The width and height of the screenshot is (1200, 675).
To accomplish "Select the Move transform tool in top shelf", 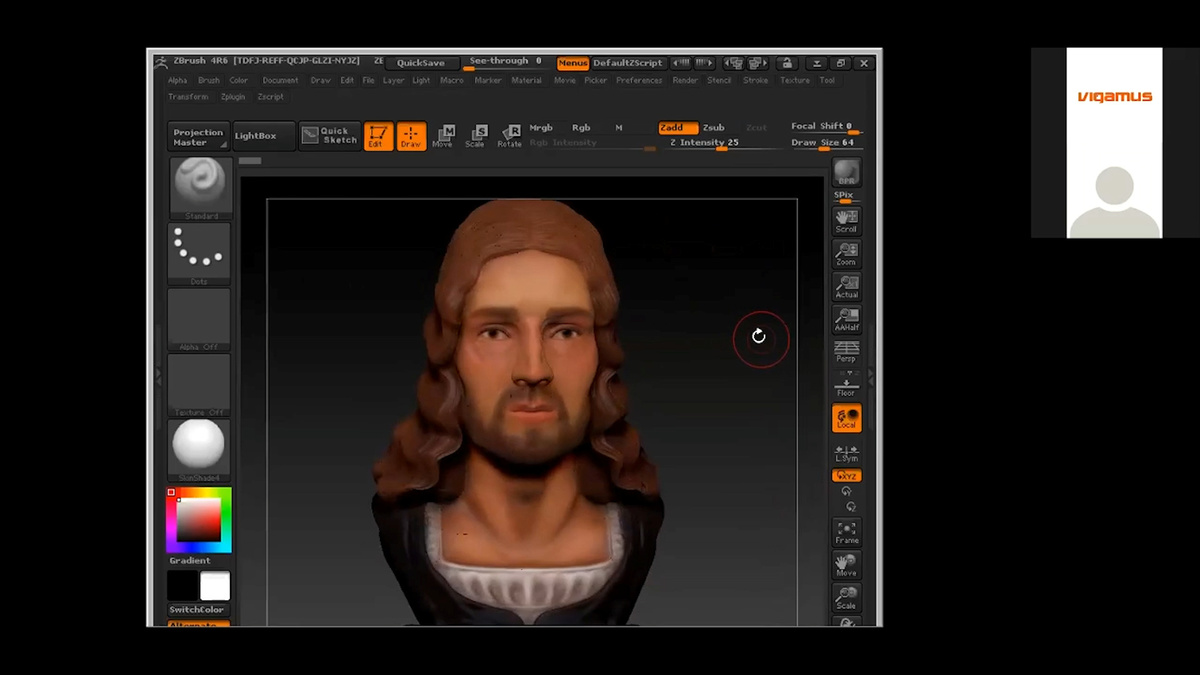I will coord(442,136).
